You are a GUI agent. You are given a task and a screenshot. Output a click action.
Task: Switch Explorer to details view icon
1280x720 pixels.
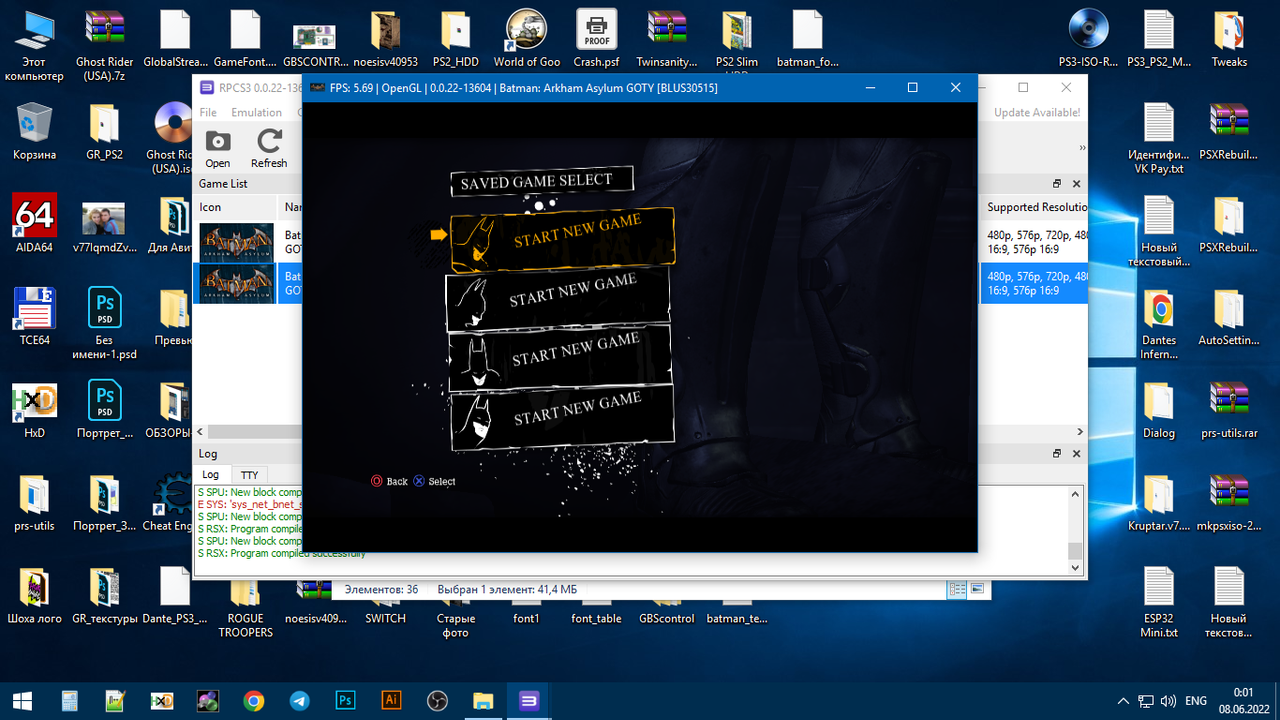958,589
